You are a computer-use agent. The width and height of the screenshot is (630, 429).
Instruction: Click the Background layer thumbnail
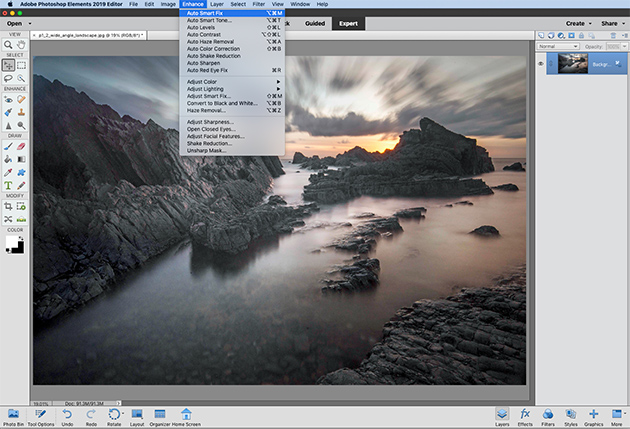[x=573, y=63]
